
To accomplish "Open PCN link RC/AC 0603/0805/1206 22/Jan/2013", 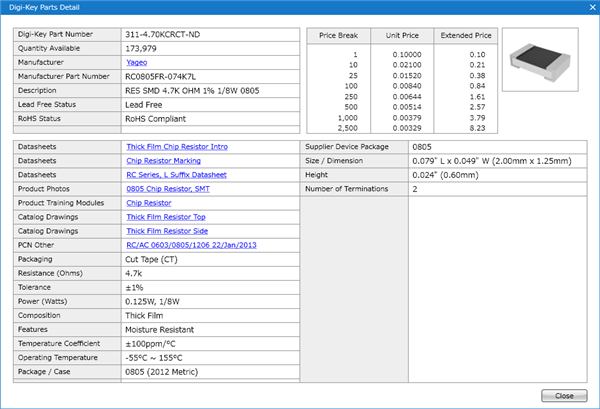I will pos(191,245).
